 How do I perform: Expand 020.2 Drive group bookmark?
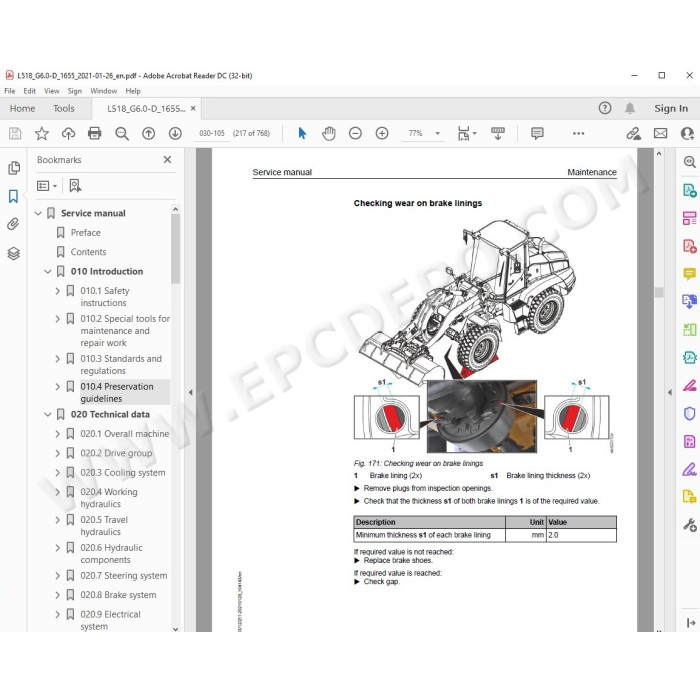pos(57,453)
